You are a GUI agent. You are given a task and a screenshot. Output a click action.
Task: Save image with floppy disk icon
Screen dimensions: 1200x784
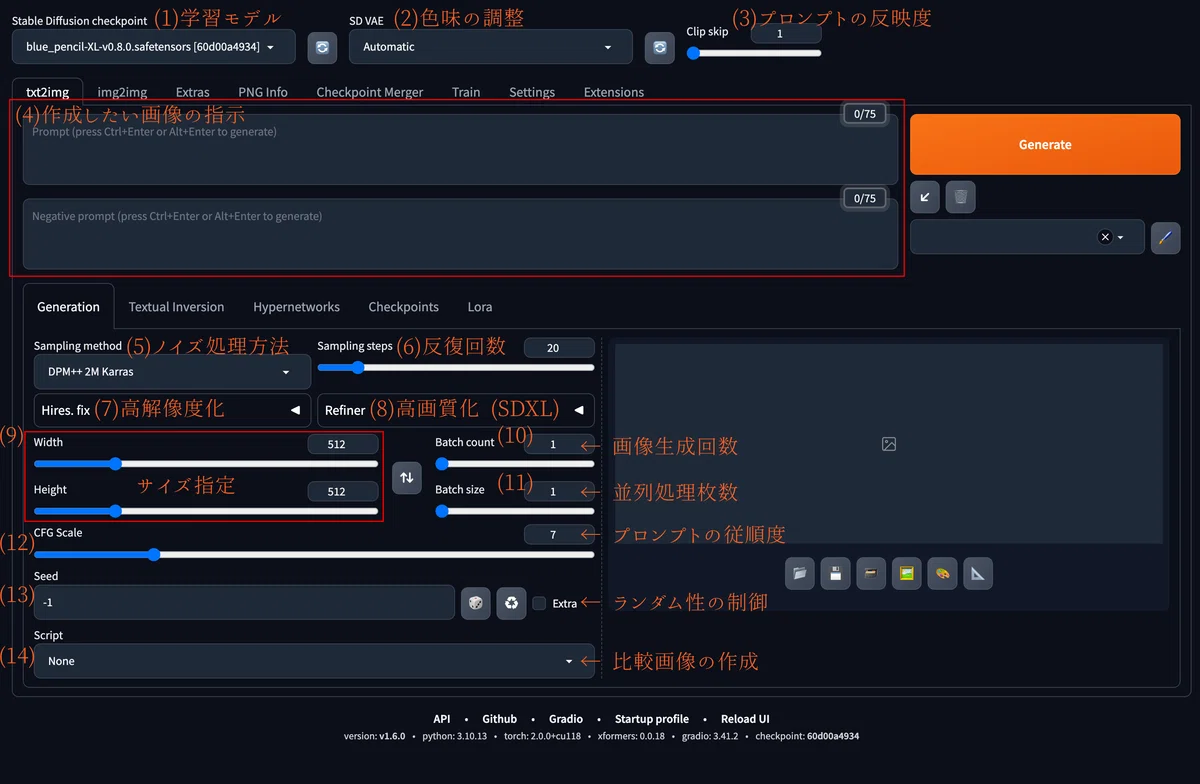(x=835, y=573)
